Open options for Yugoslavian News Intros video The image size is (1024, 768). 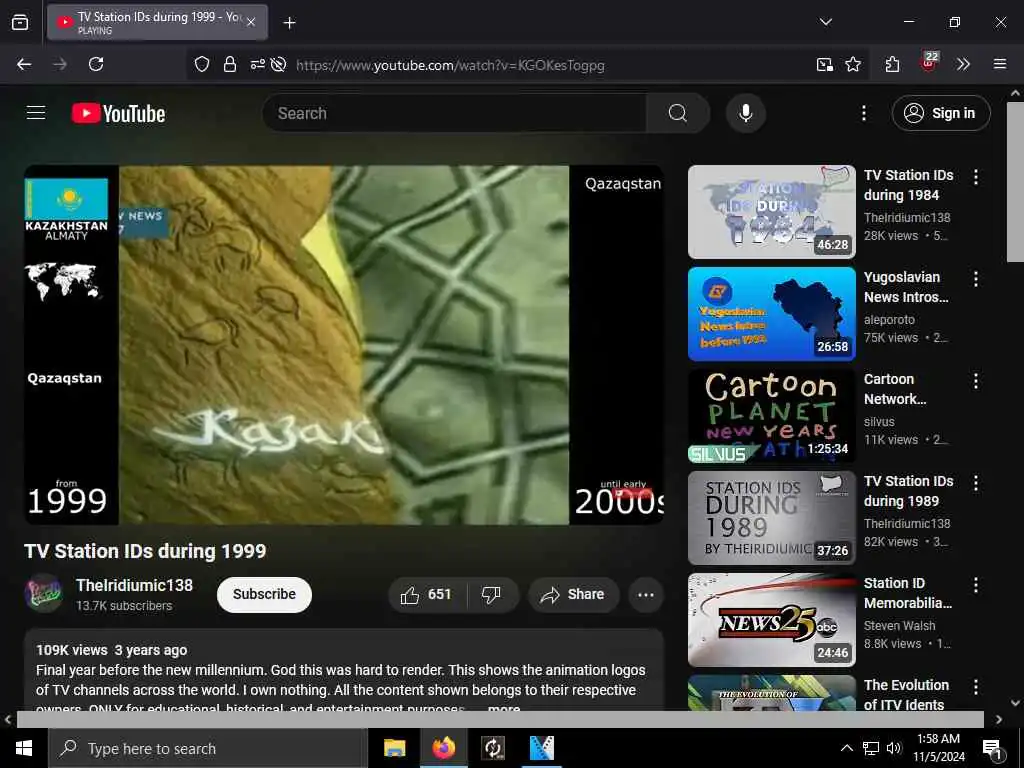[976, 280]
